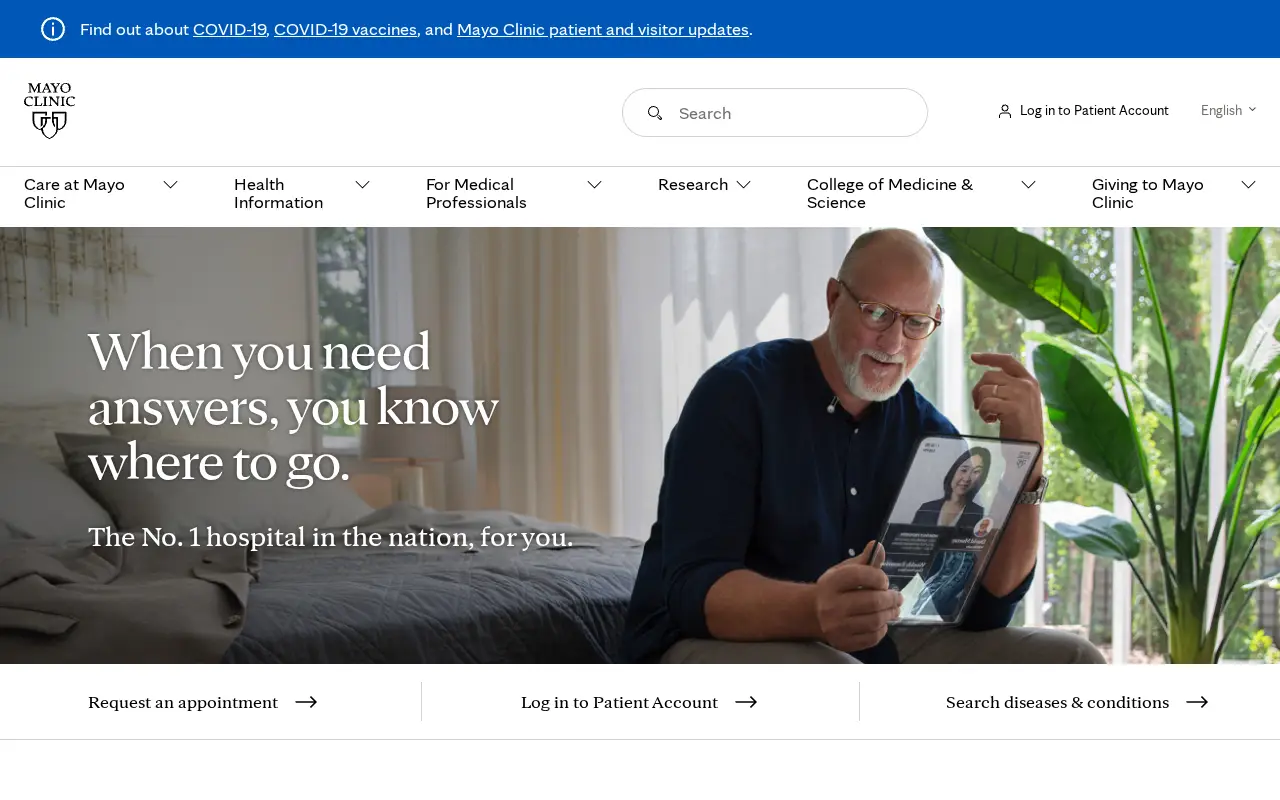The width and height of the screenshot is (1280, 800).
Task: Click the Search diseases & conditions link
Action: coord(1057,702)
